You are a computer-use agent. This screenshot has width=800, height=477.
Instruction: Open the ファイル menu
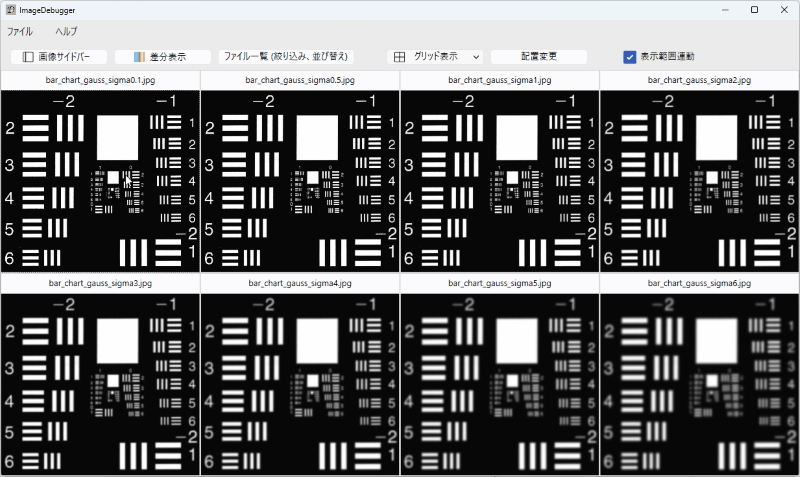20,32
